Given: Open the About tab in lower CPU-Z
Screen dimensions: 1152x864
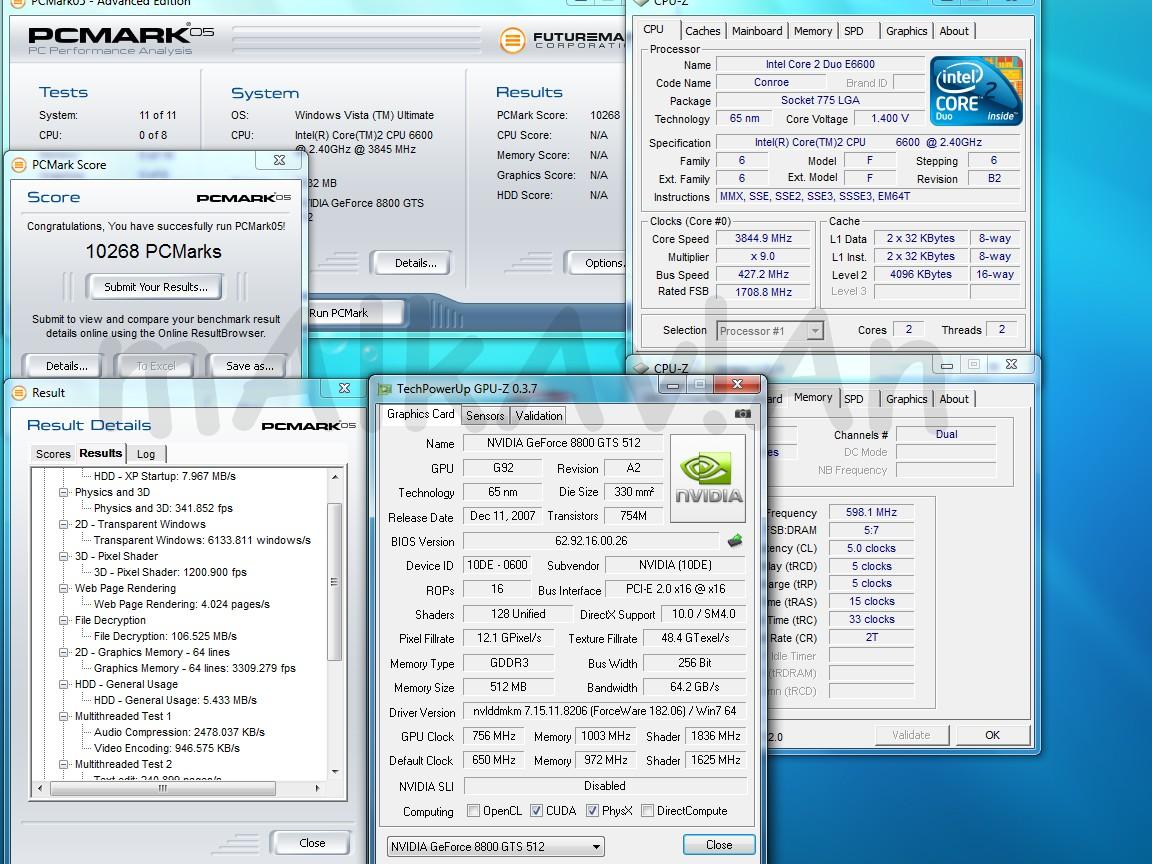Looking at the screenshot, I should coord(954,399).
